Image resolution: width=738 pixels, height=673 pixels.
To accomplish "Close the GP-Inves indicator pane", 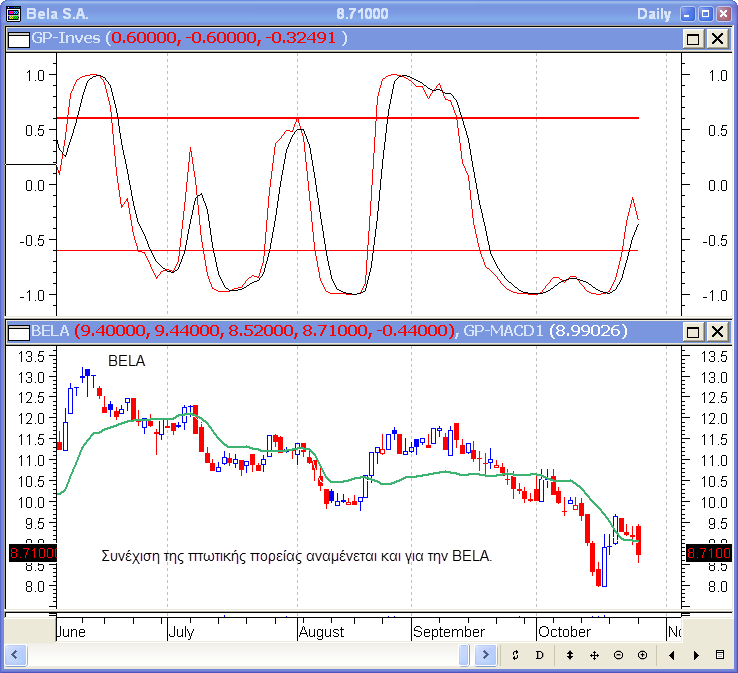I will [x=717, y=38].
